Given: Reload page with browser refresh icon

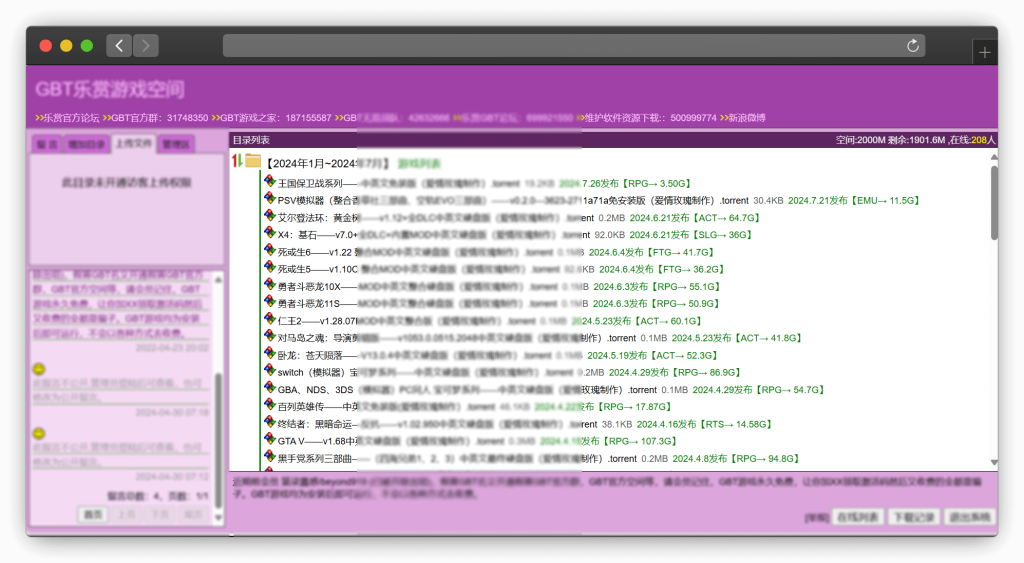Looking at the screenshot, I should point(912,46).
